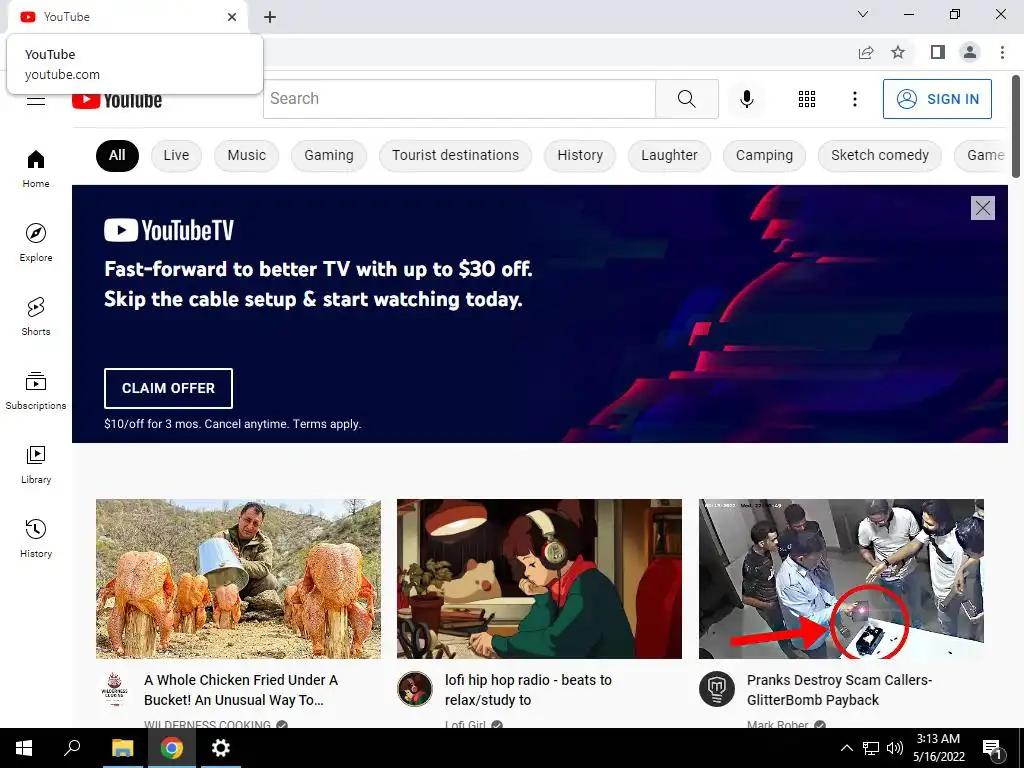Screen dimensions: 1024x768
Task: Open the hamburger guide menu
Action: (x=36, y=100)
